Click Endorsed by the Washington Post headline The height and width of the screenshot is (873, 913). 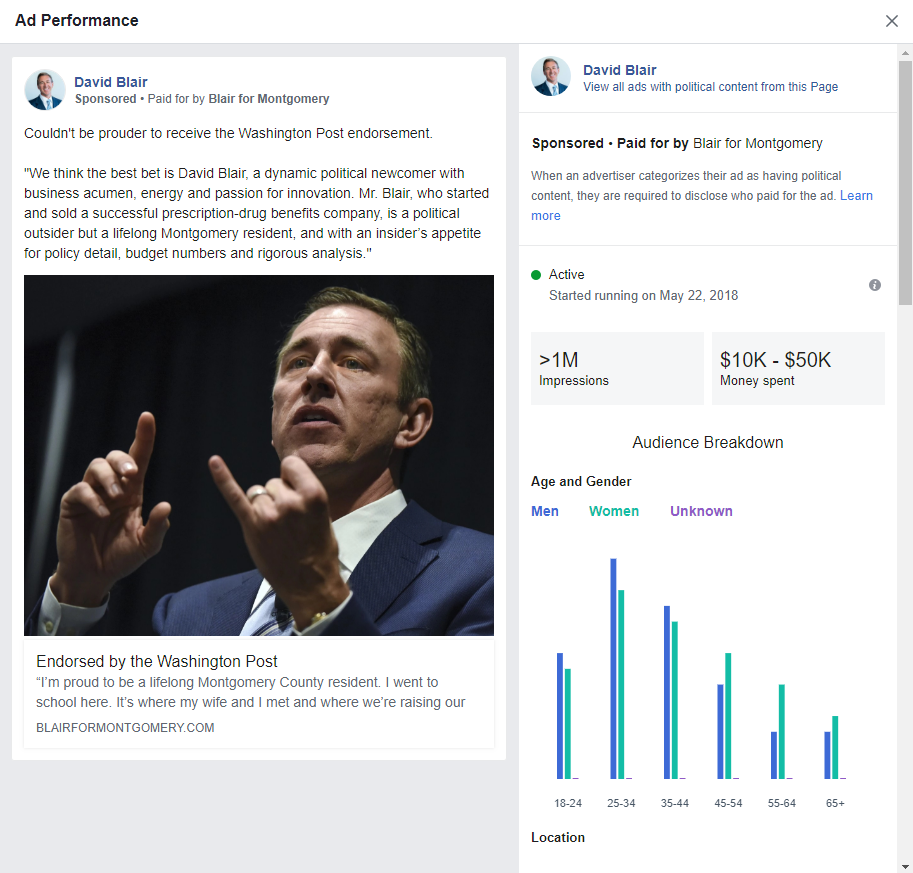[x=157, y=662]
